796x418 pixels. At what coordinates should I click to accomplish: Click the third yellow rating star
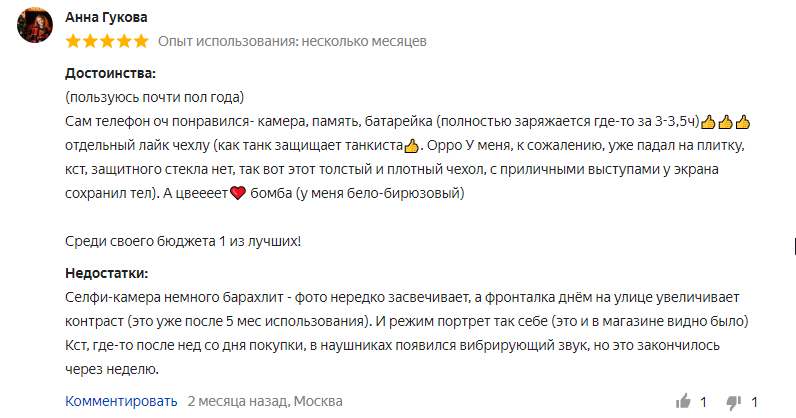[x=107, y=41]
